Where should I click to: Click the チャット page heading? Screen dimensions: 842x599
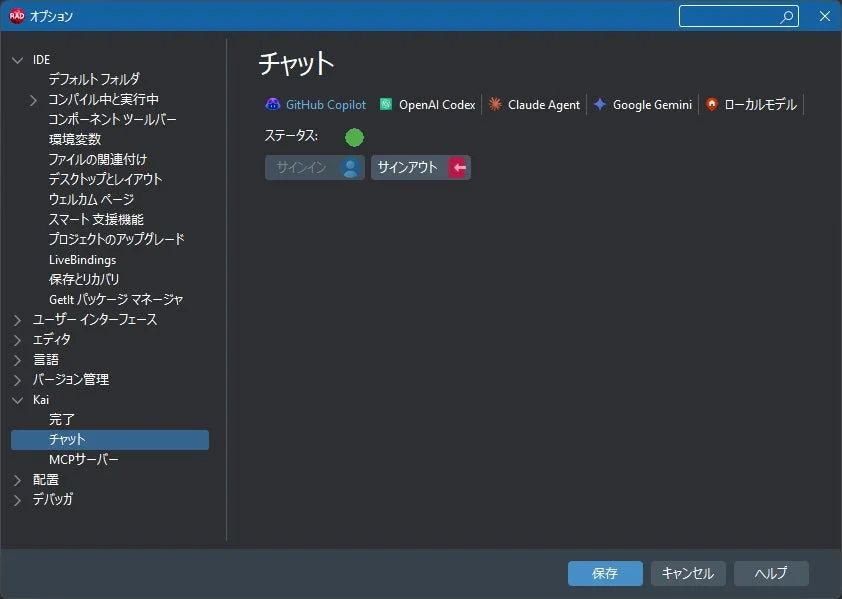tap(296, 63)
